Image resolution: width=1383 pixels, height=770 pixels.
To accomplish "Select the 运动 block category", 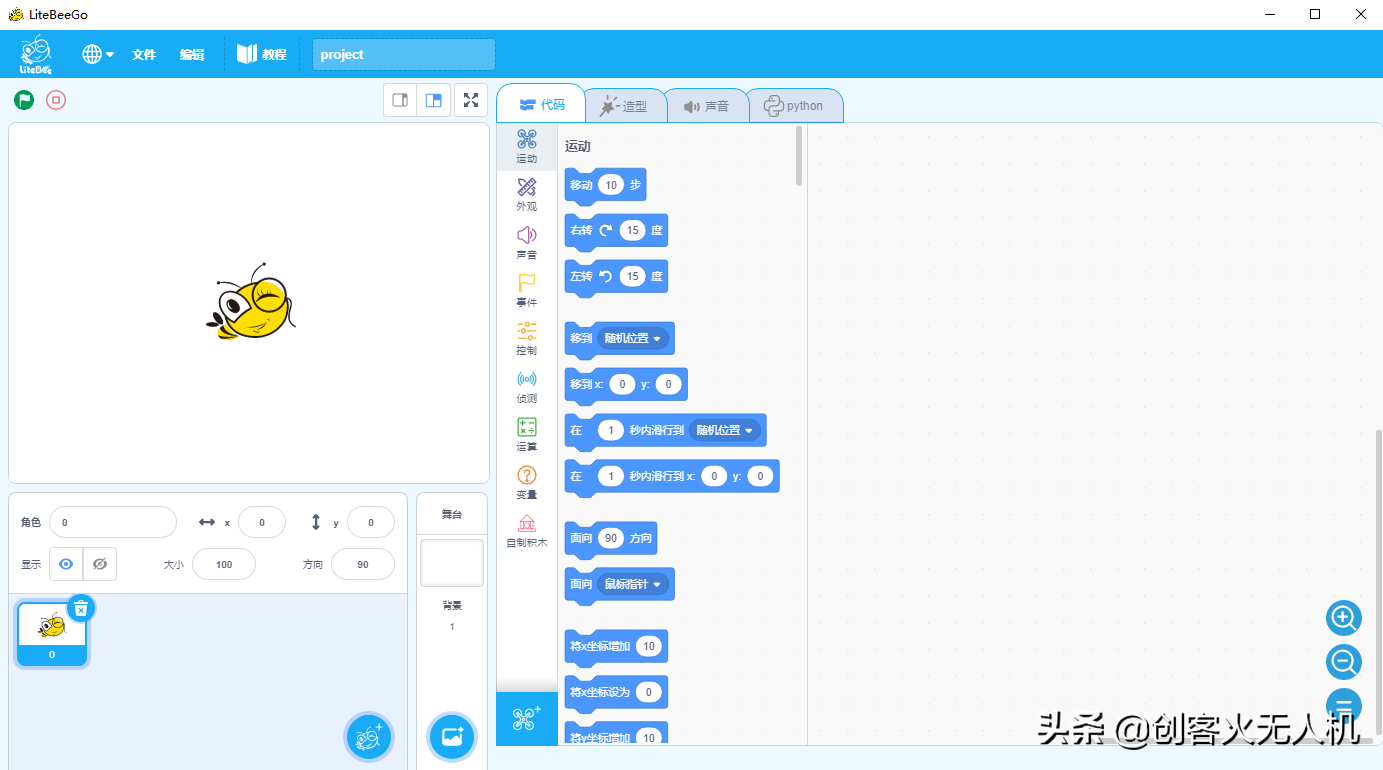I will 527,146.
